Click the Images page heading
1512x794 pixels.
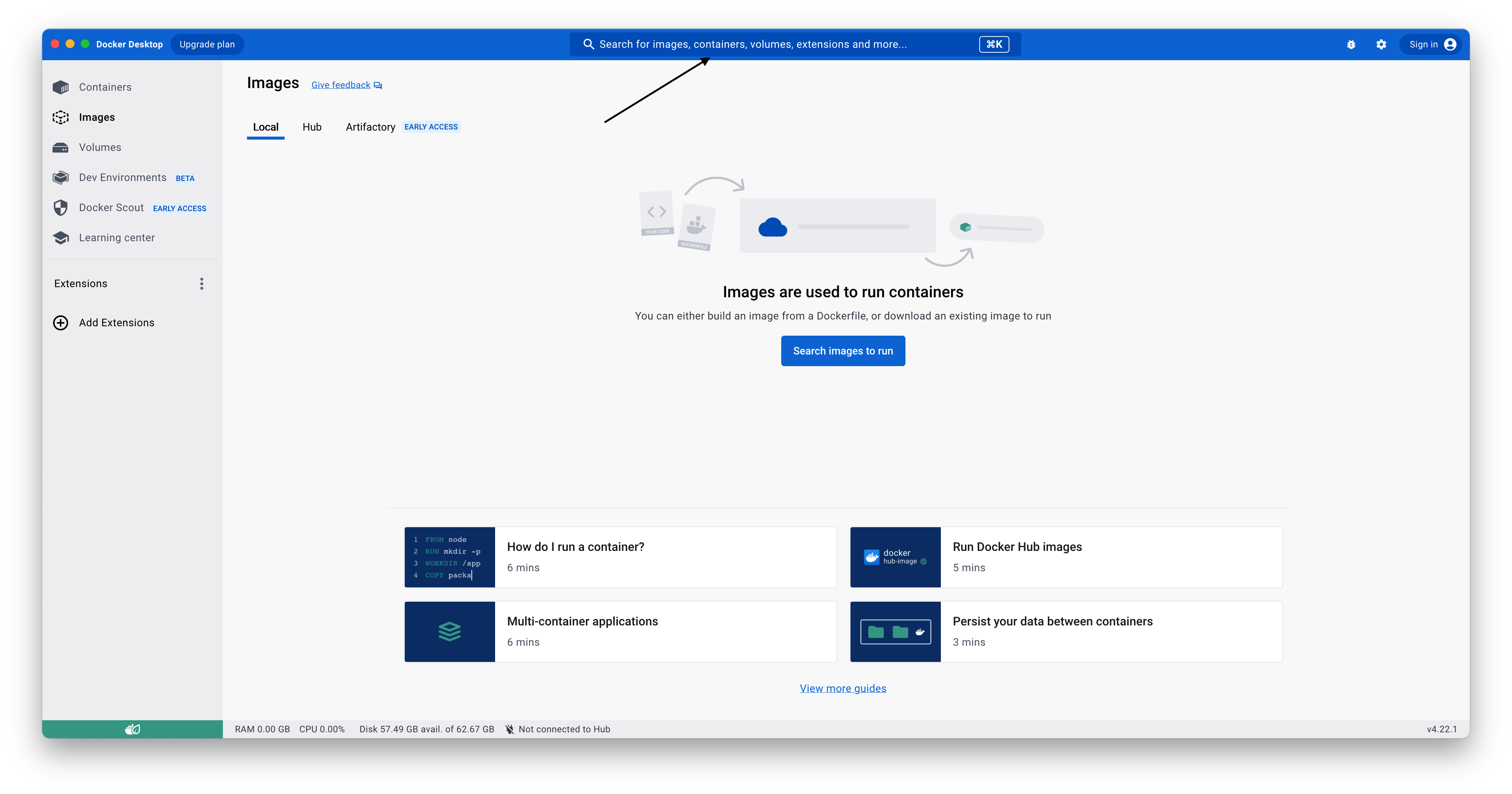[x=273, y=83]
